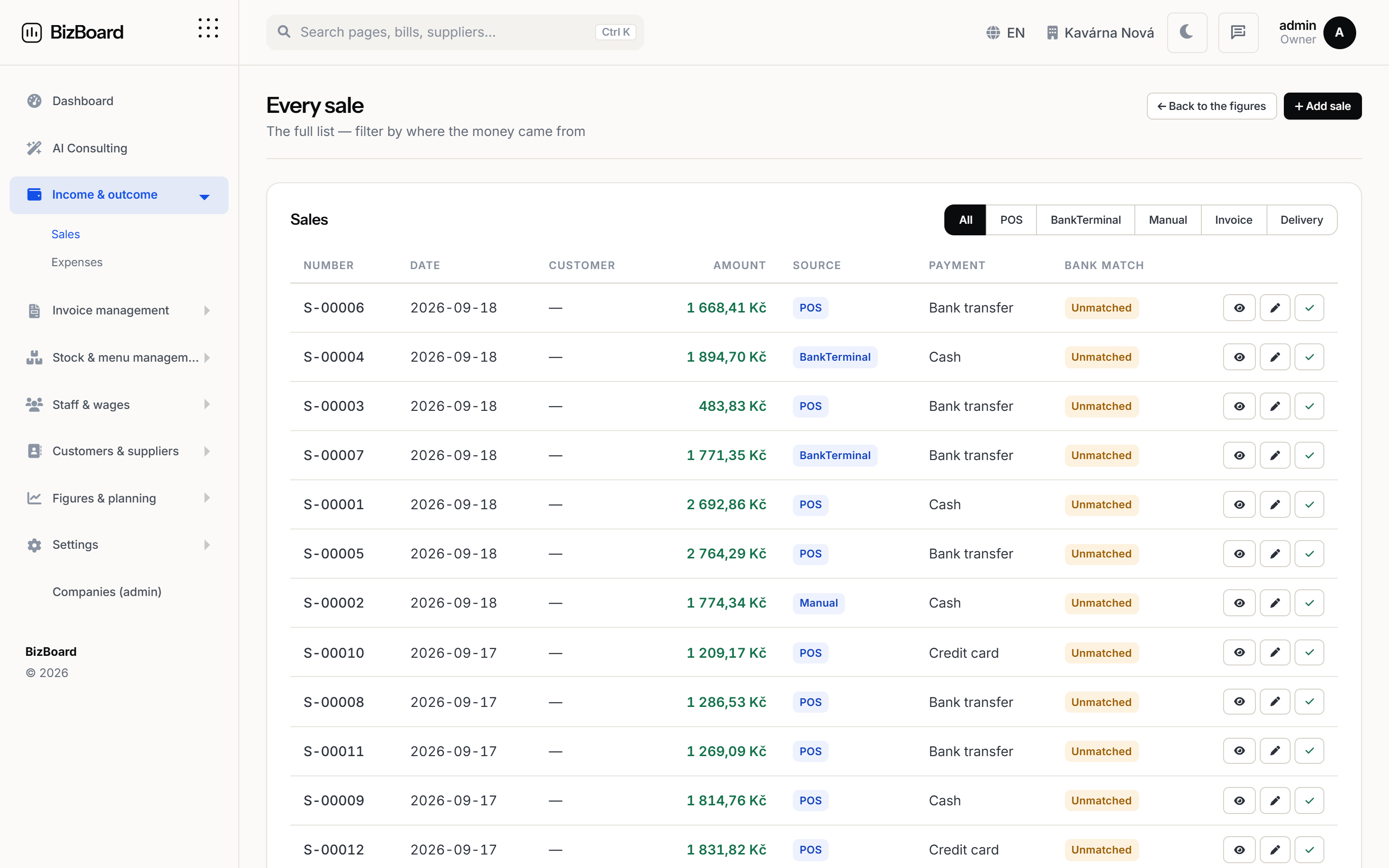Expand the Settings submenu
The image size is (1389, 868).
tap(119, 545)
